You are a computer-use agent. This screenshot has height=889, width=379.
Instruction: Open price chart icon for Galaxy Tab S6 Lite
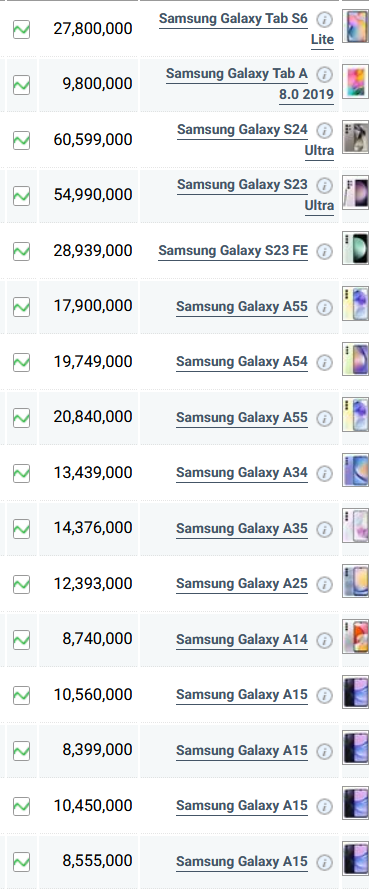point(22,28)
